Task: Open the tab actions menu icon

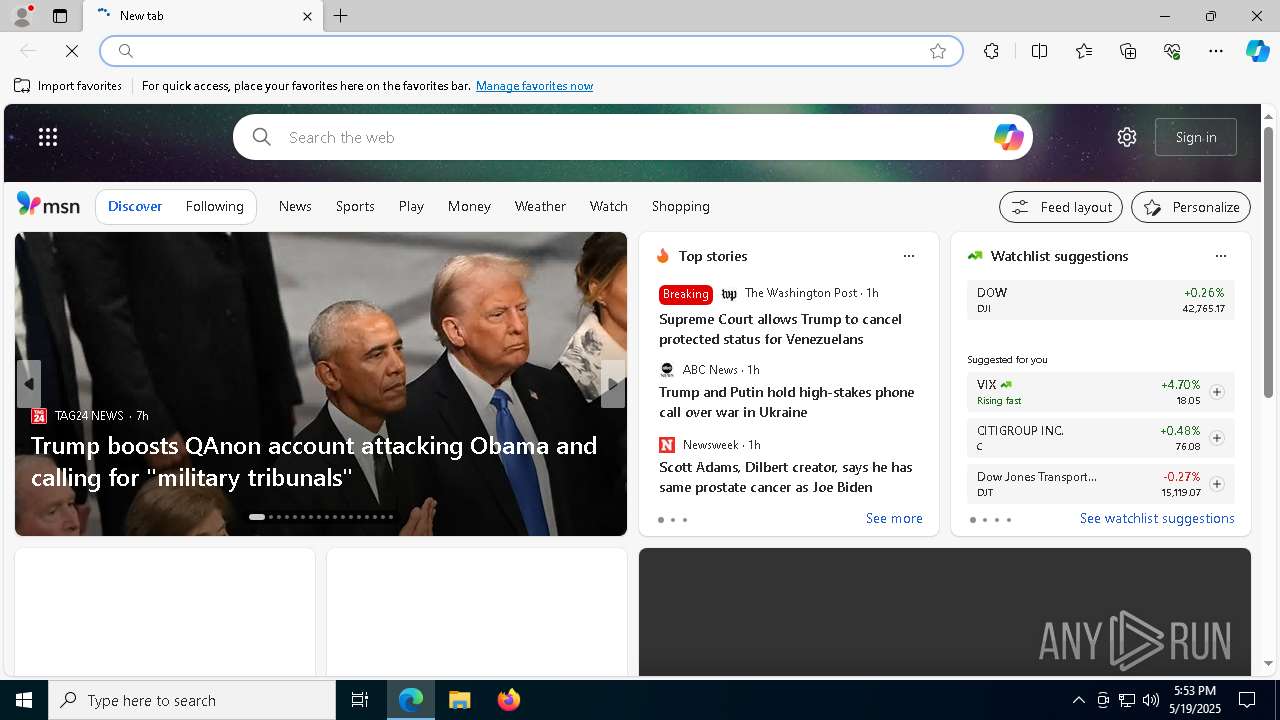Action: point(60,16)
